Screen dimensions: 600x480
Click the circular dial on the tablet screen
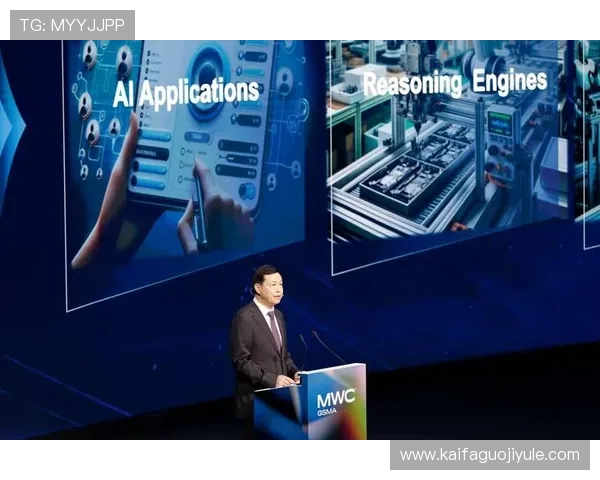pyautogui.click(x=208, y=70)
